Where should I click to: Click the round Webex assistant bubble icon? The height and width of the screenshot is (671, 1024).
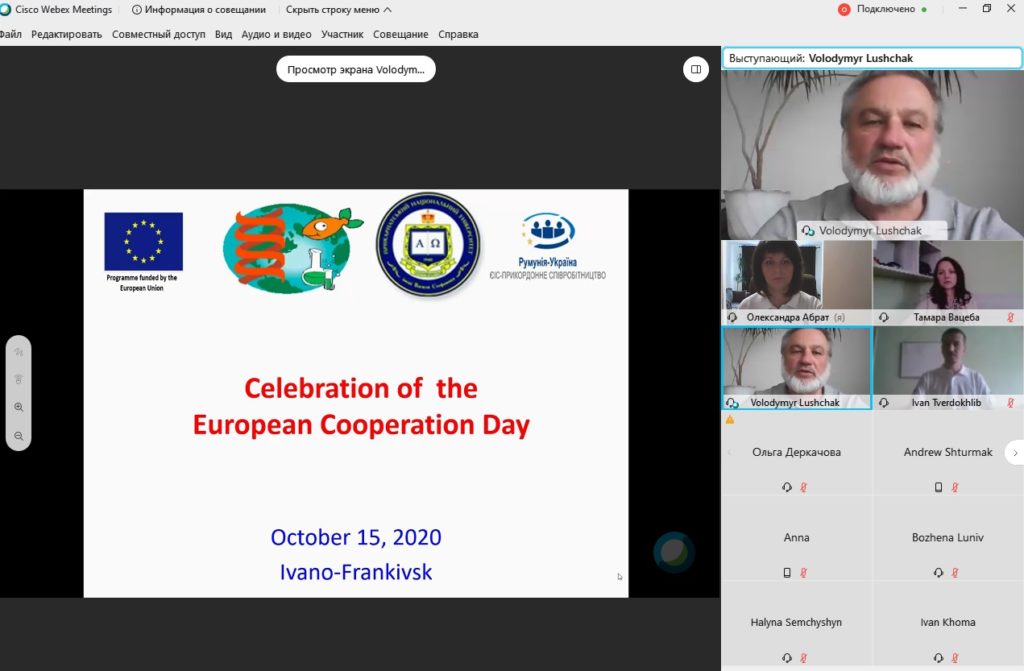coord(674,552)
